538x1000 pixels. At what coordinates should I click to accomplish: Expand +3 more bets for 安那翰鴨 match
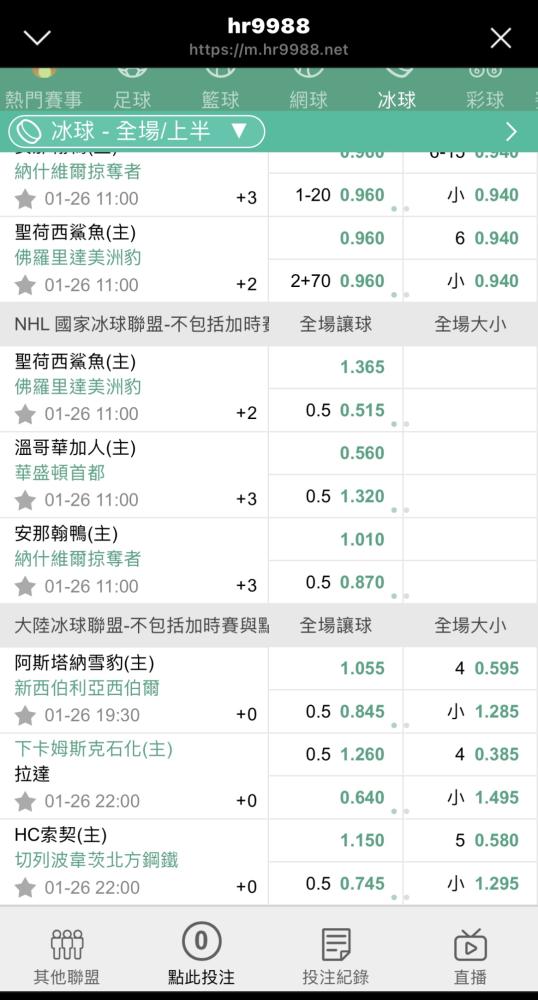tap(247, 585)
